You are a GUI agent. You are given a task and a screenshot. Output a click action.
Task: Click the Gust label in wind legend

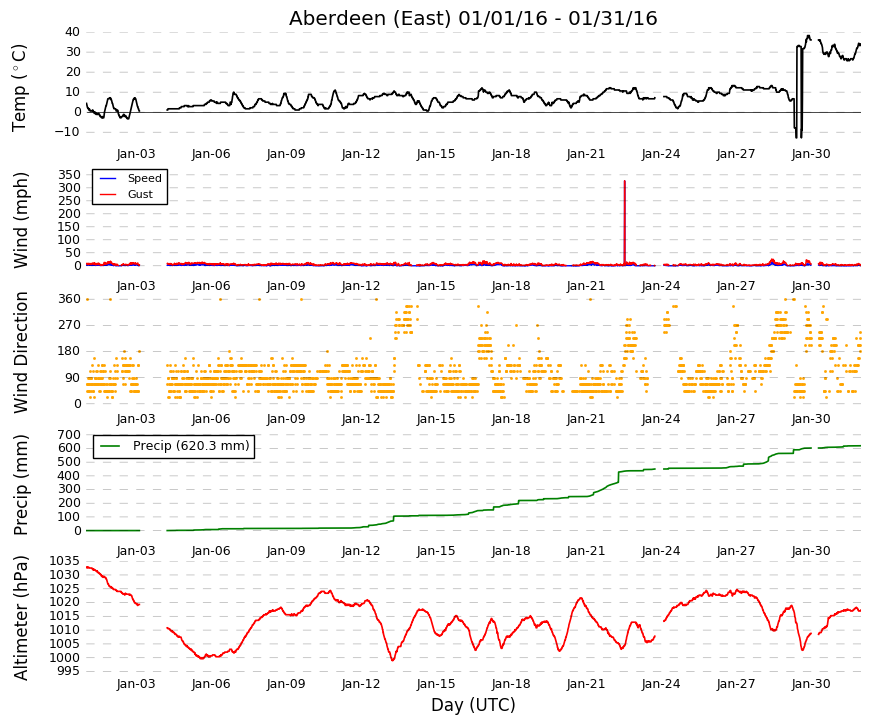[x=140, y=194]
